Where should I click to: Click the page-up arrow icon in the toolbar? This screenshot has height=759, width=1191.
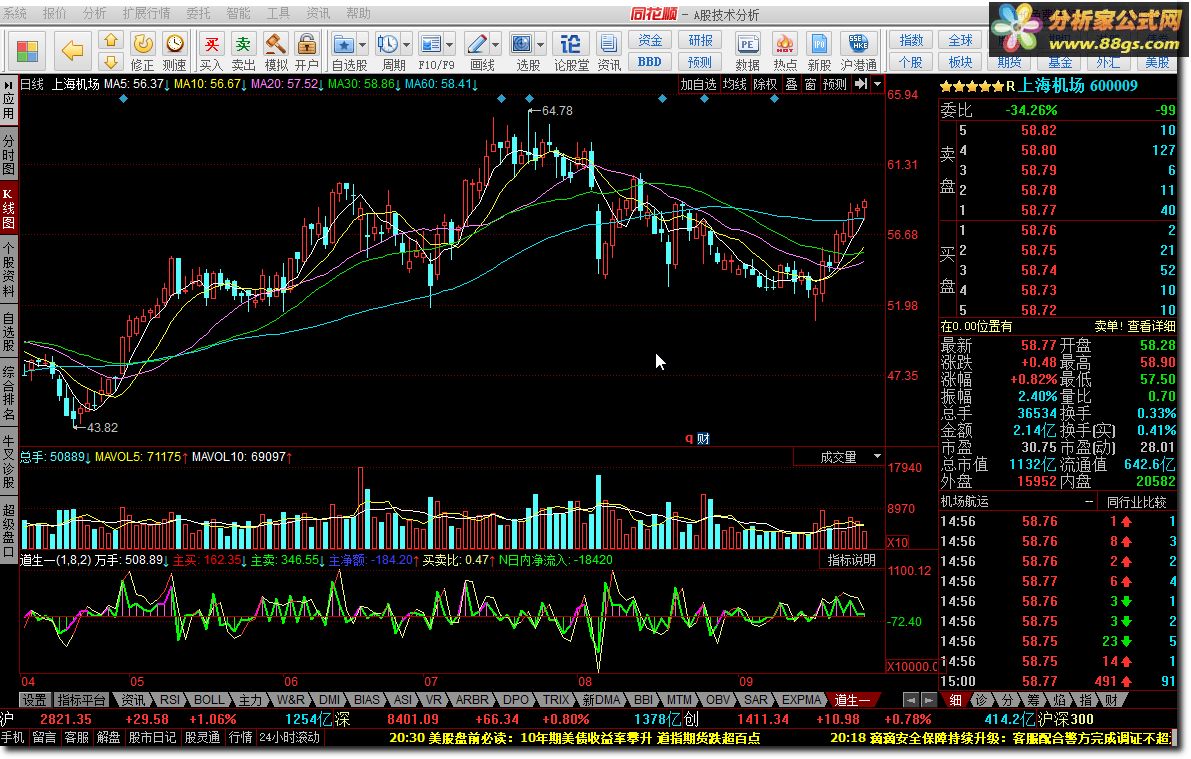(111, 40)
